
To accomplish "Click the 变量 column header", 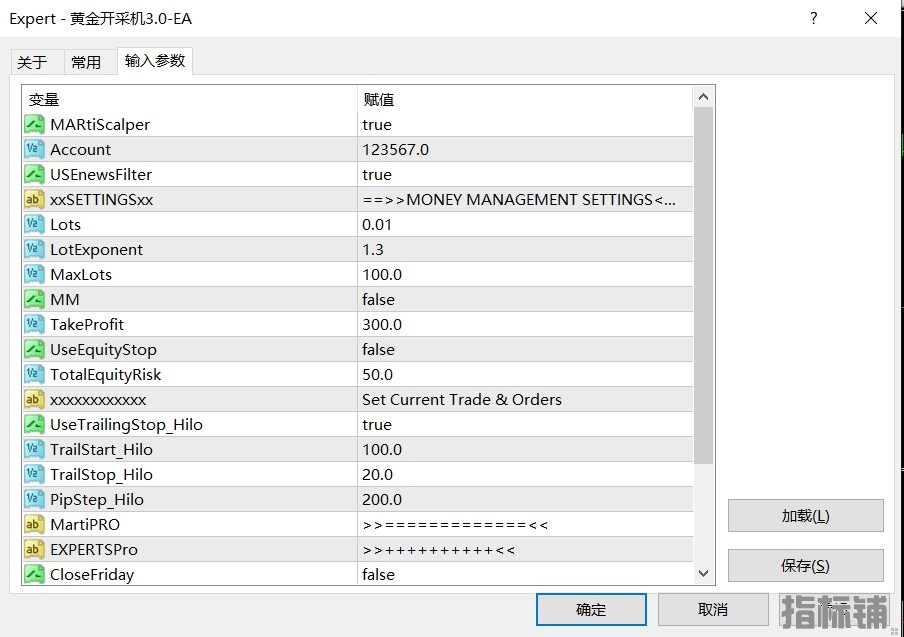I will pos(190,100).
